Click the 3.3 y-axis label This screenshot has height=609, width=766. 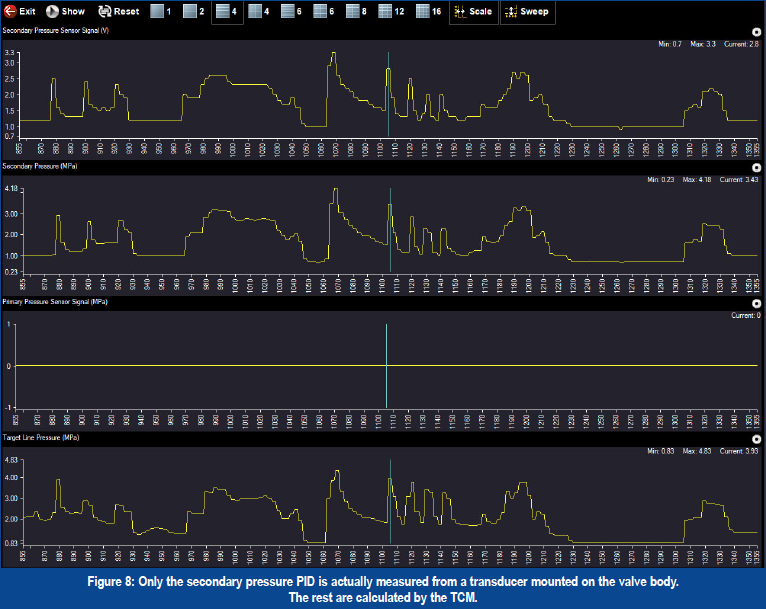point(9,53)
